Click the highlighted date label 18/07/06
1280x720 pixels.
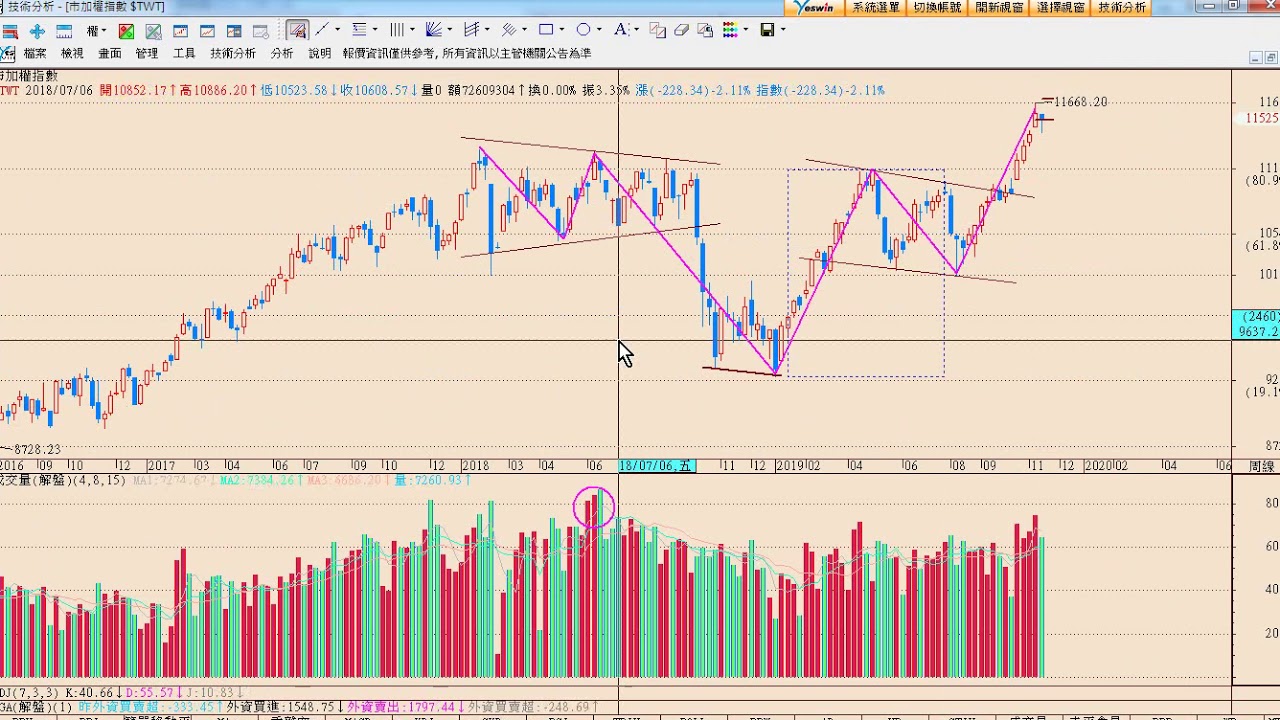pos(656,466)
